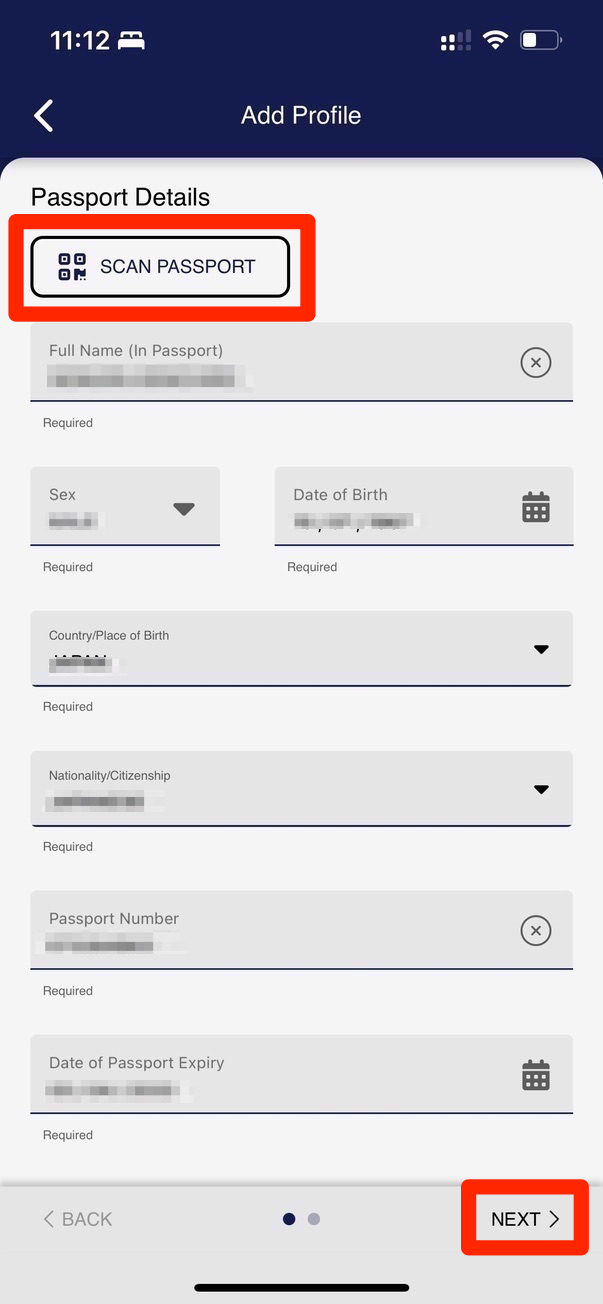
Task: Open Date of Birth calendar picker
Action: (536, 507)
